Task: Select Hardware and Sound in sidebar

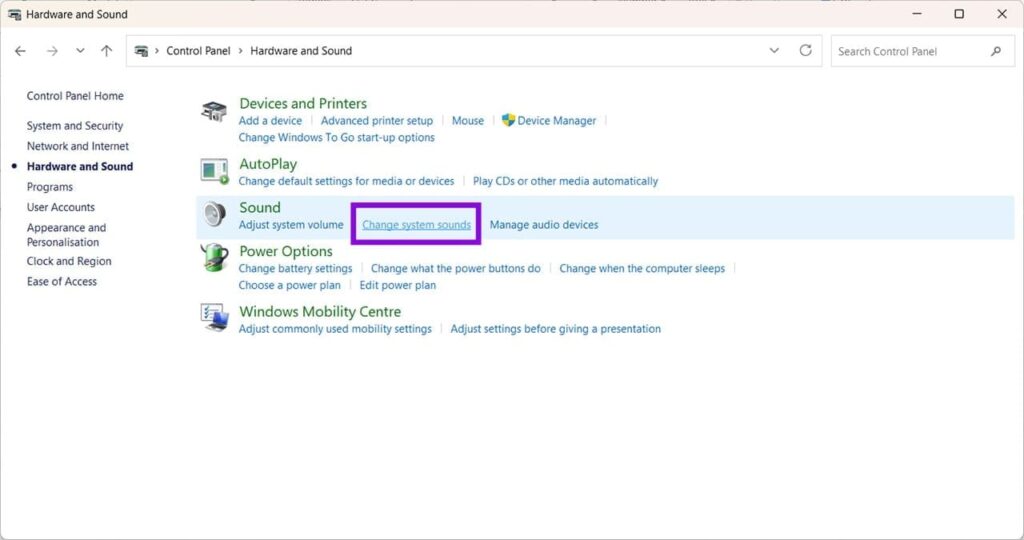Action: point(80,167)
